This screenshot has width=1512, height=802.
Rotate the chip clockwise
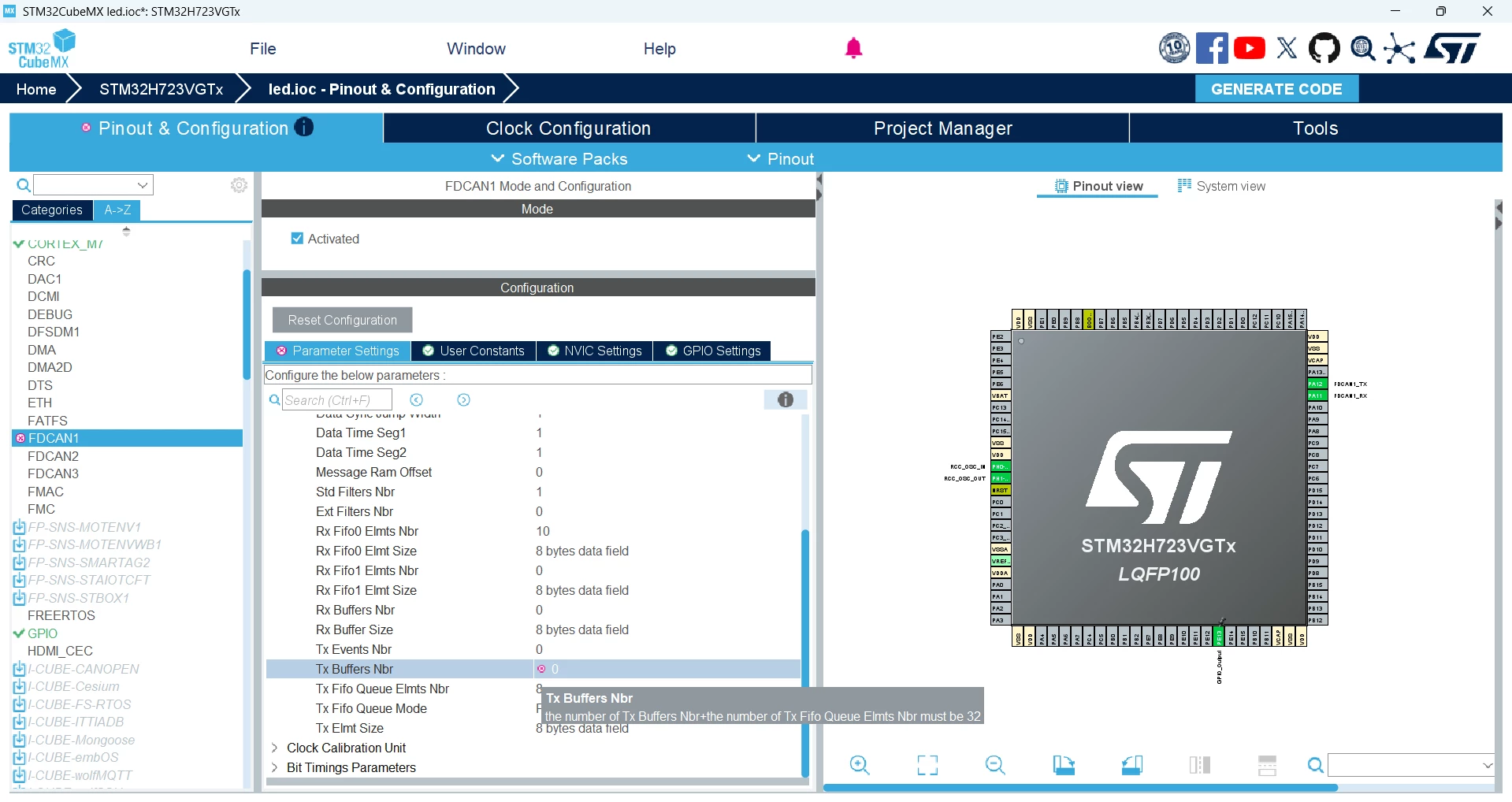coord(1064,765)
